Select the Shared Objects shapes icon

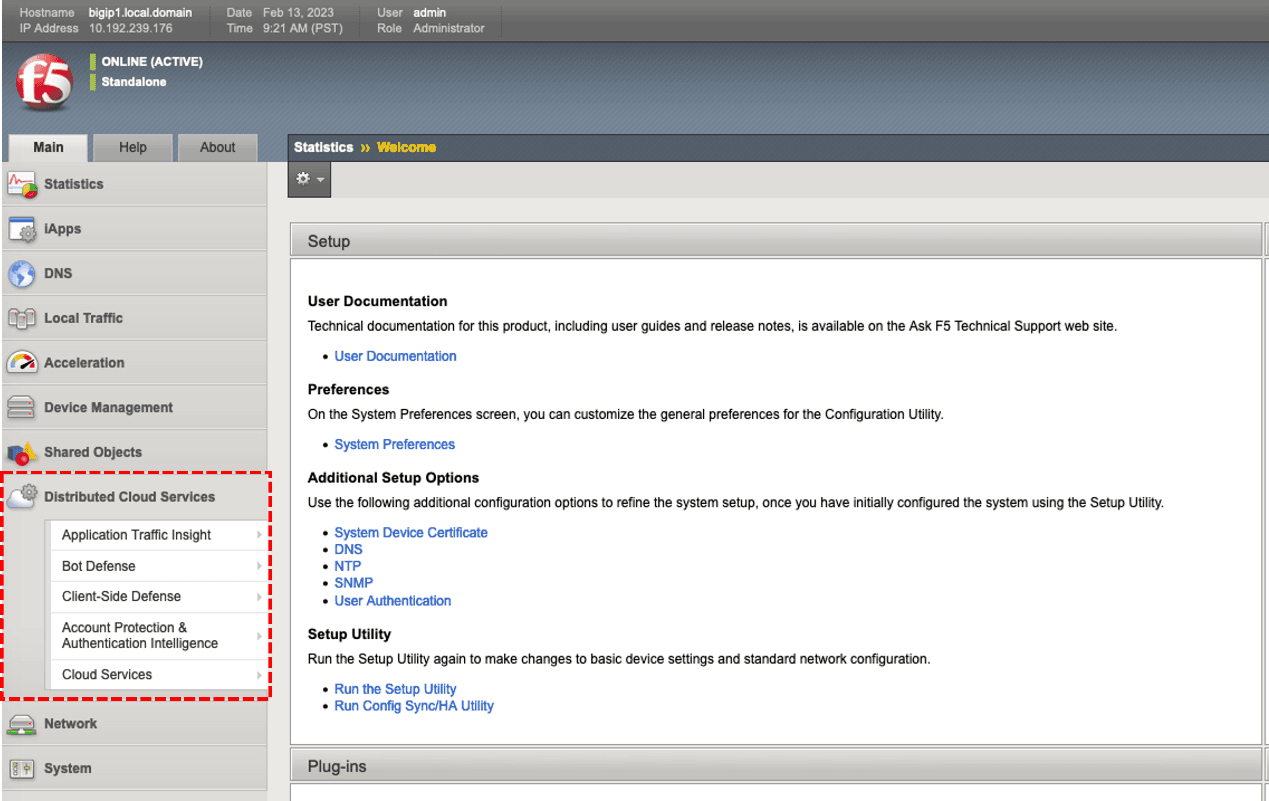22,453
